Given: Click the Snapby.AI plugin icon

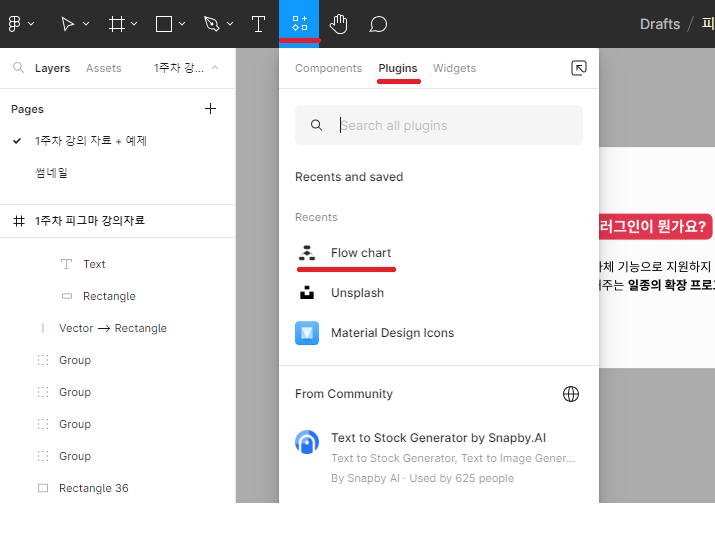Looking at the screenshot, I should point(307,442).
